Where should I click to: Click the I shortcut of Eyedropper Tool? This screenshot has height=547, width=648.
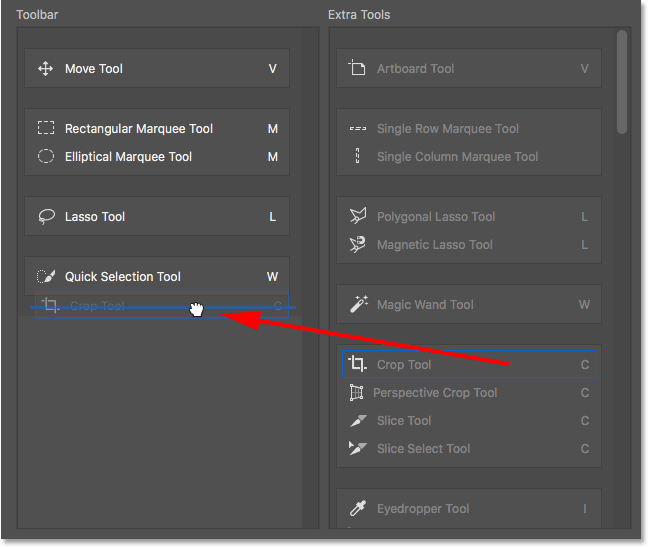585,509
